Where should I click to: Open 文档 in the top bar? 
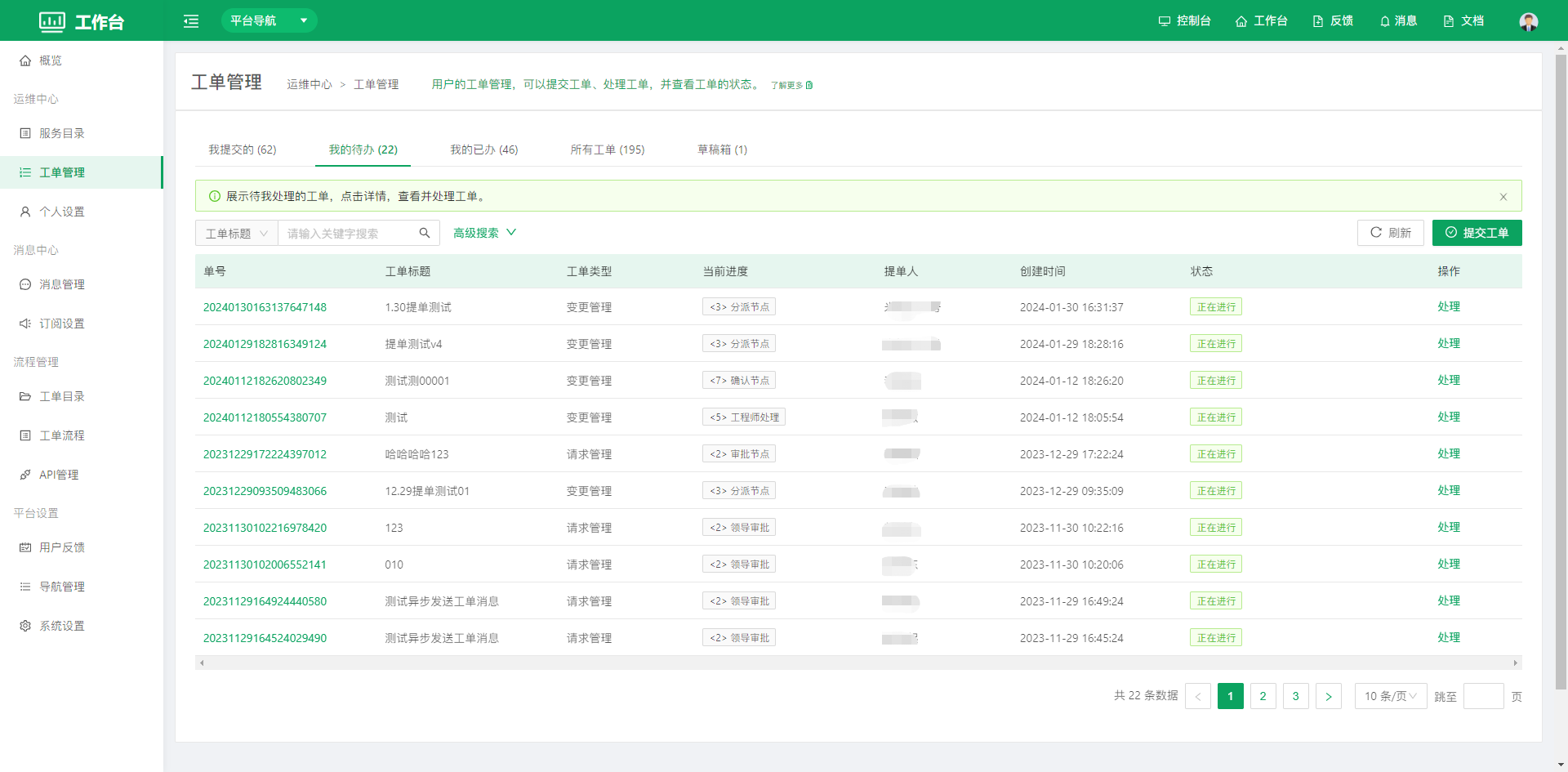click(1463, 21)
